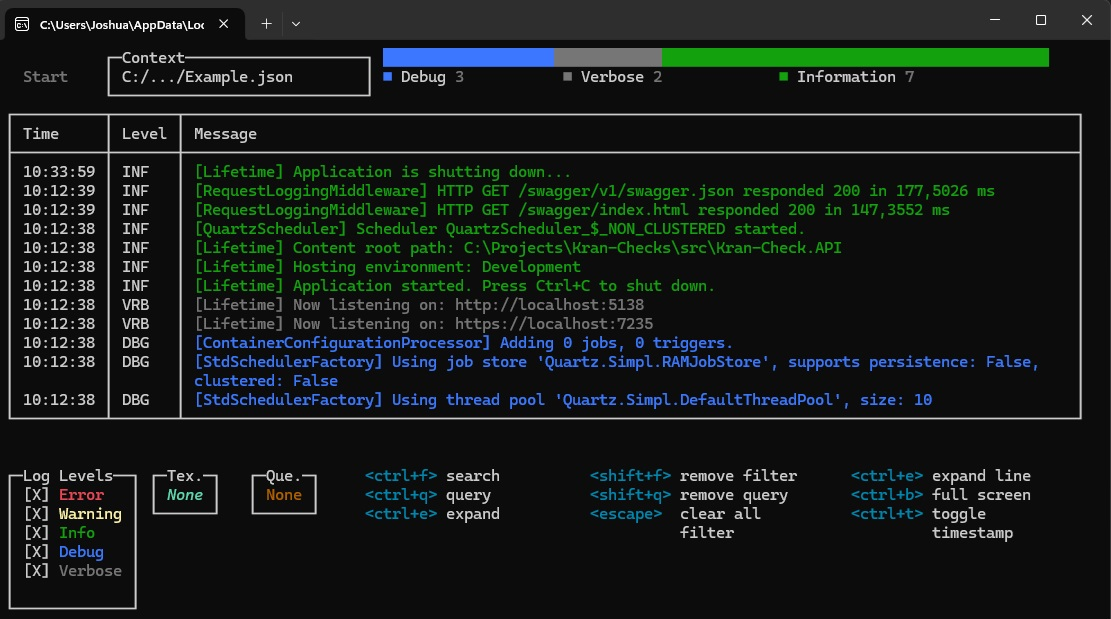
Task: Click the Information legend square
Action: [x=784, y=76]
